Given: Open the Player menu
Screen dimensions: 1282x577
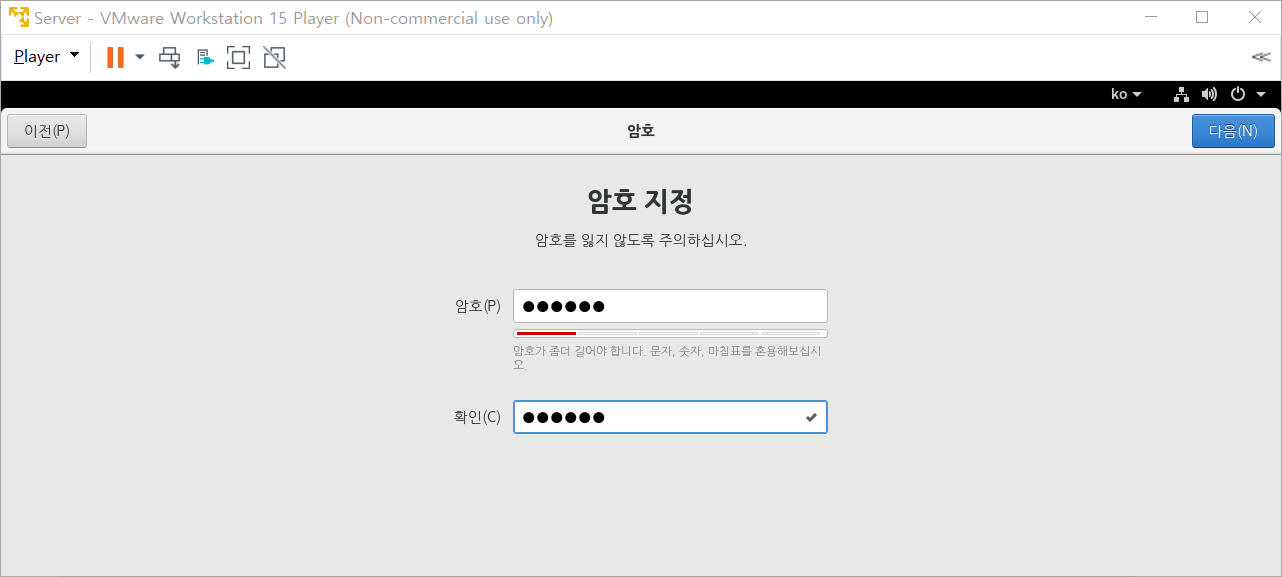Looking at the screenshot, I should pos(46,57).
